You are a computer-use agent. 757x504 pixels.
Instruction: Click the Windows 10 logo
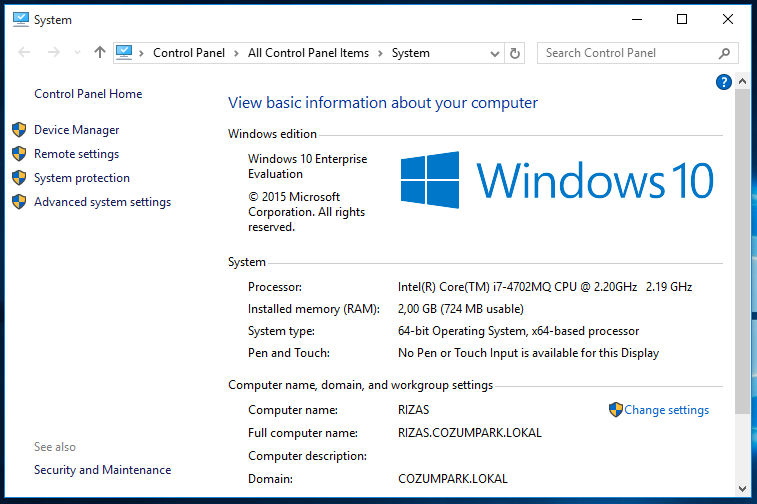(x=557, y=180)
